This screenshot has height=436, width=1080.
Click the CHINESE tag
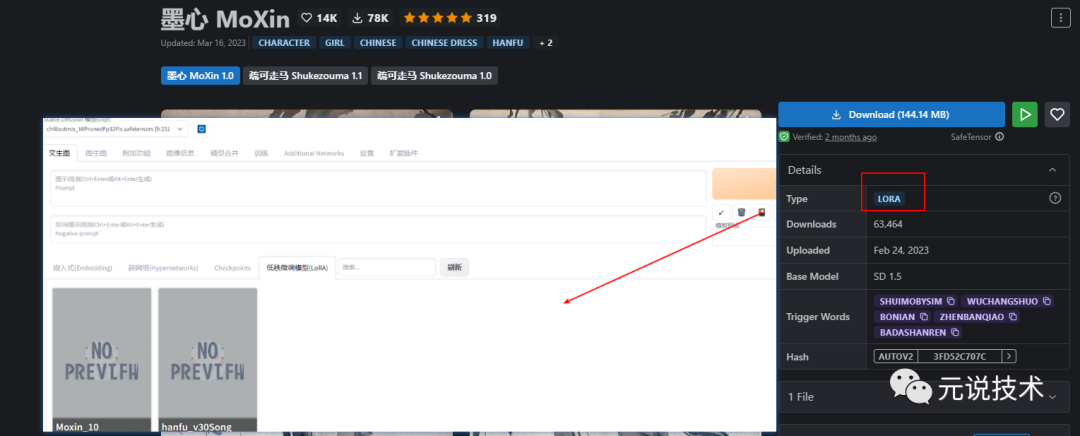tap(378, 43)
